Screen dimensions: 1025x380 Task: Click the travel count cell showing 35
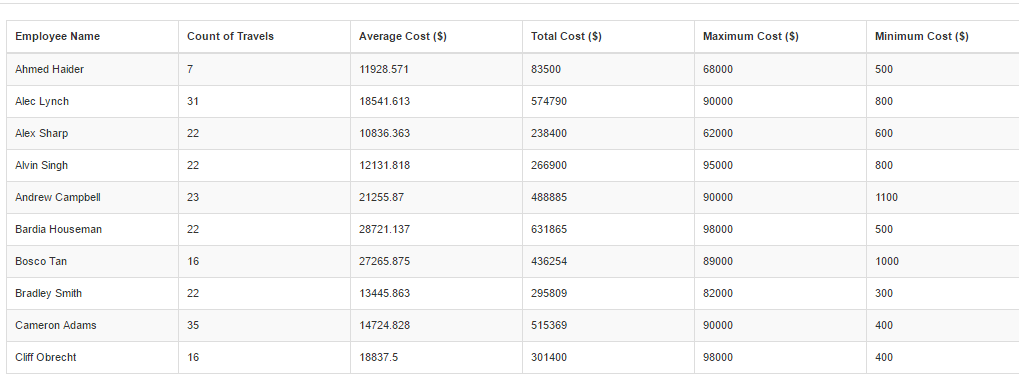(x=265, y=326)
